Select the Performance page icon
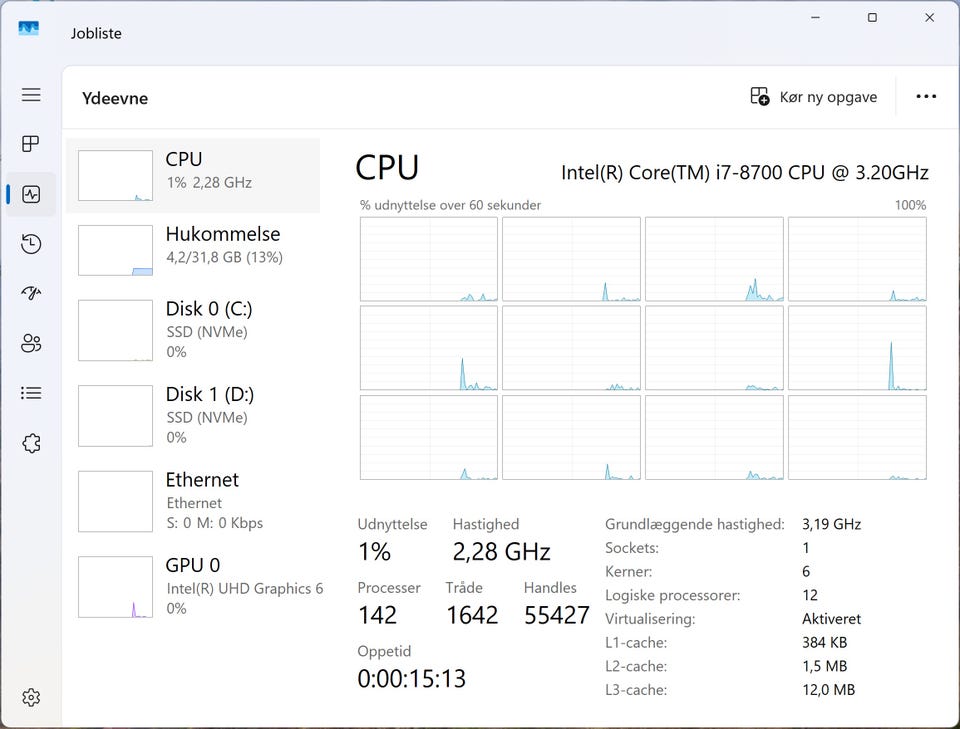The height and width of the screenshot is (729, 960). [31, 194]
